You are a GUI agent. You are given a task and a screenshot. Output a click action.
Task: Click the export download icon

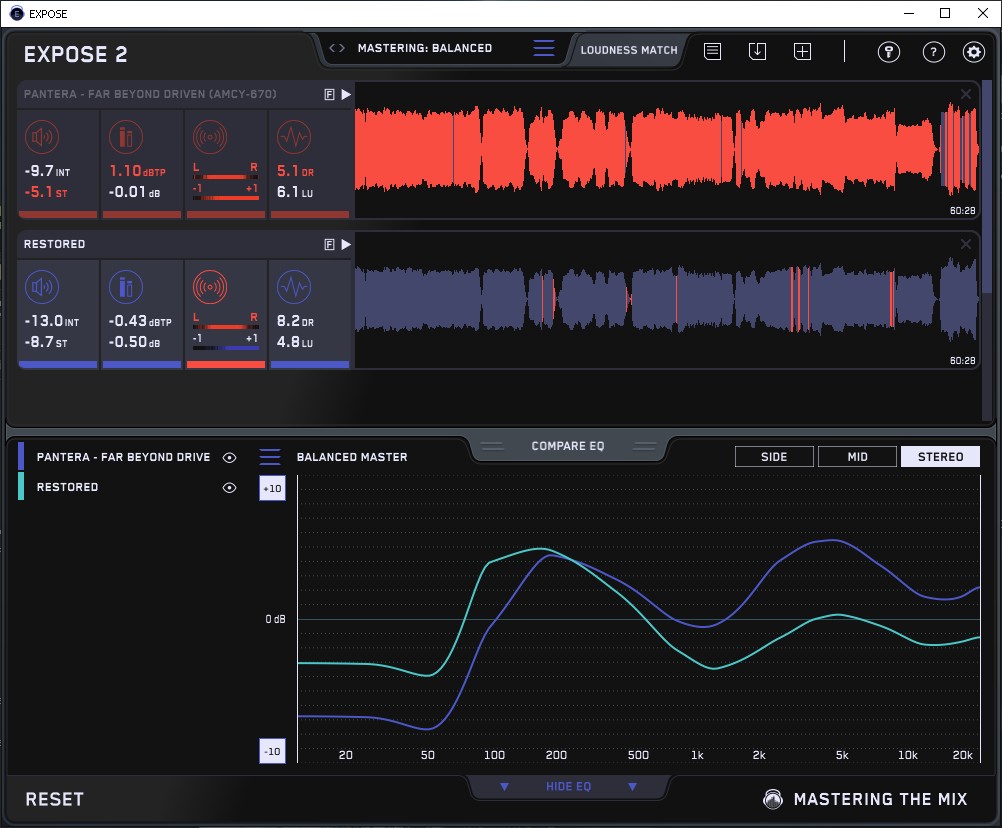pyautogui.click(x=757, y=51)
